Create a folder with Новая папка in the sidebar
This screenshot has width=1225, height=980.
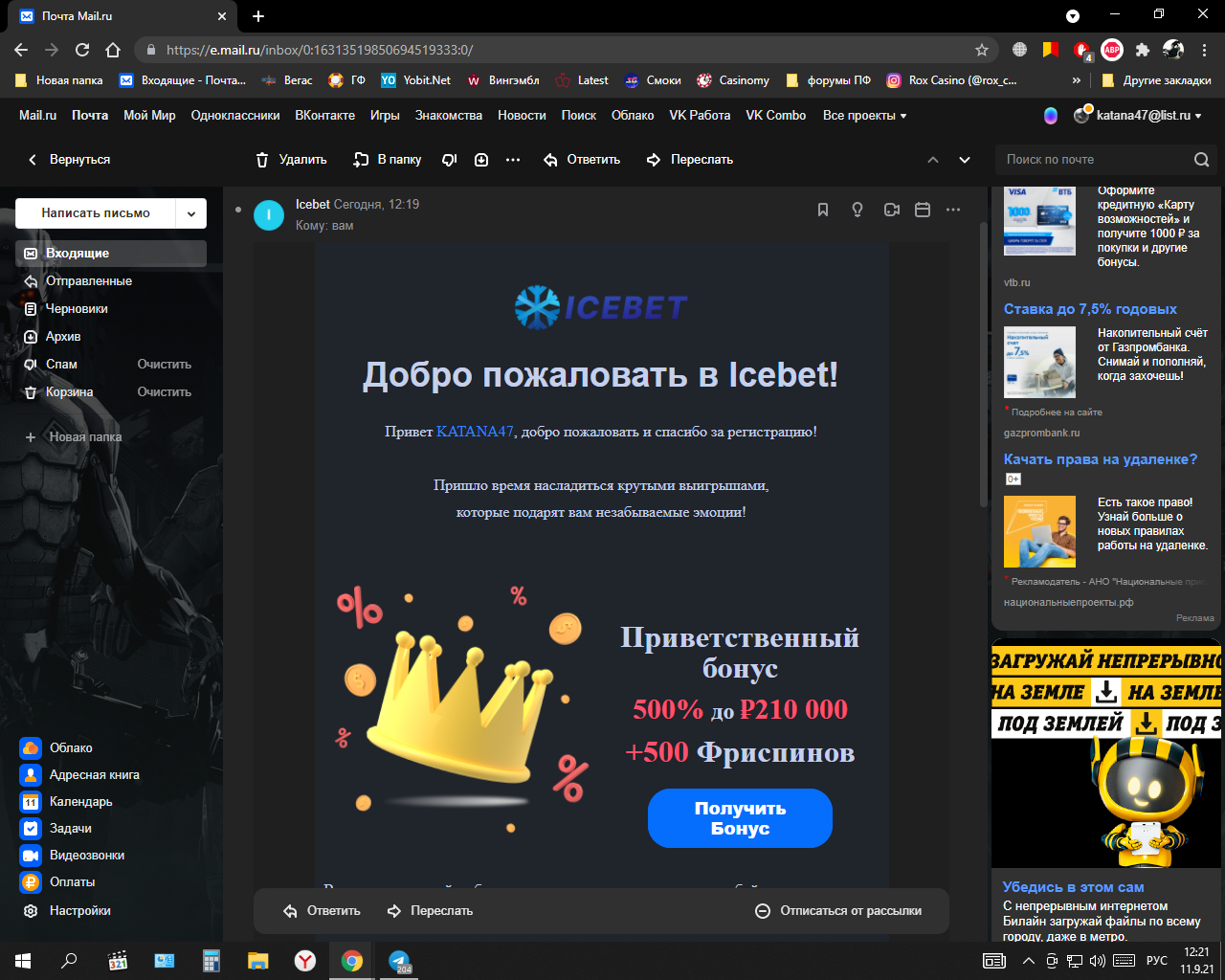click(x=75, y=437)
